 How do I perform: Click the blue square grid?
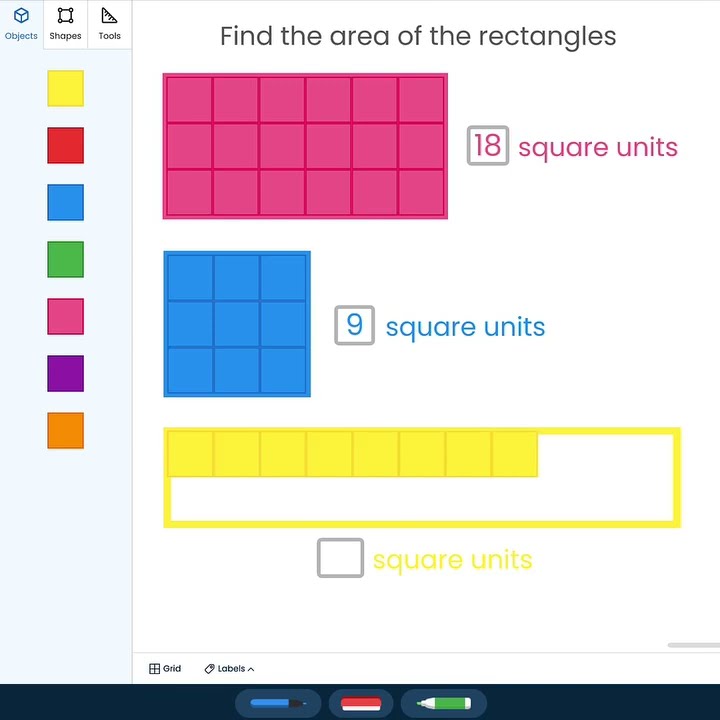tap(237, 324)
